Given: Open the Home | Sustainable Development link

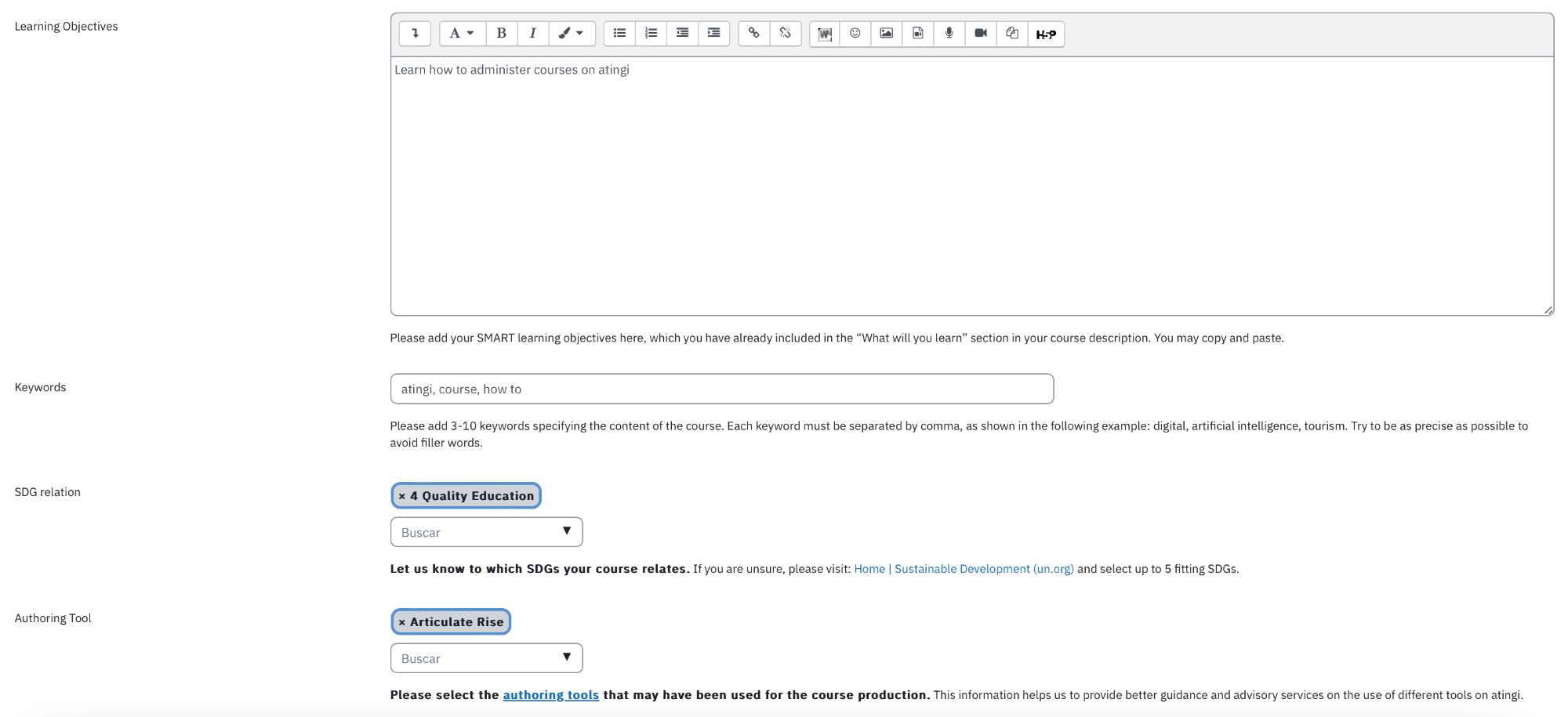Looking at the screenshot, I should [x=964, y=569].
